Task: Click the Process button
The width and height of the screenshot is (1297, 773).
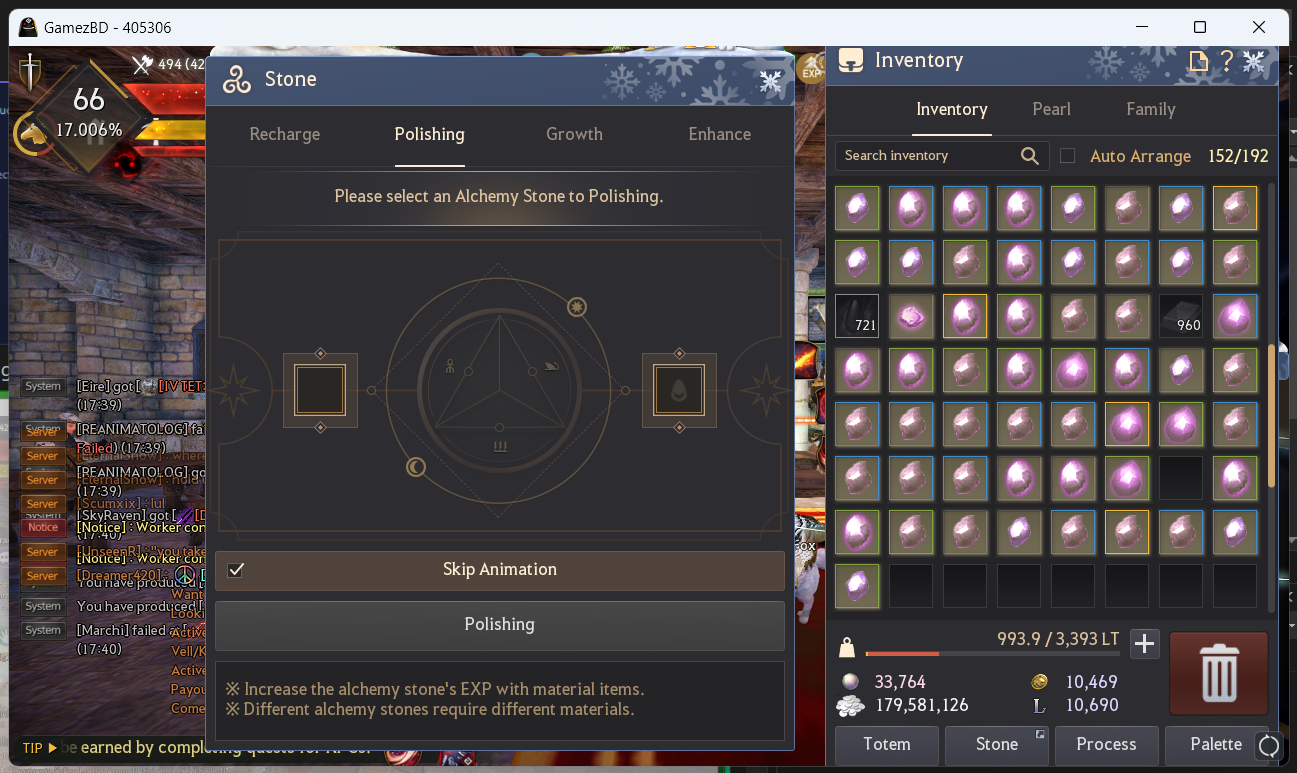Action: pyautogui.click(x=1106, y=745)
